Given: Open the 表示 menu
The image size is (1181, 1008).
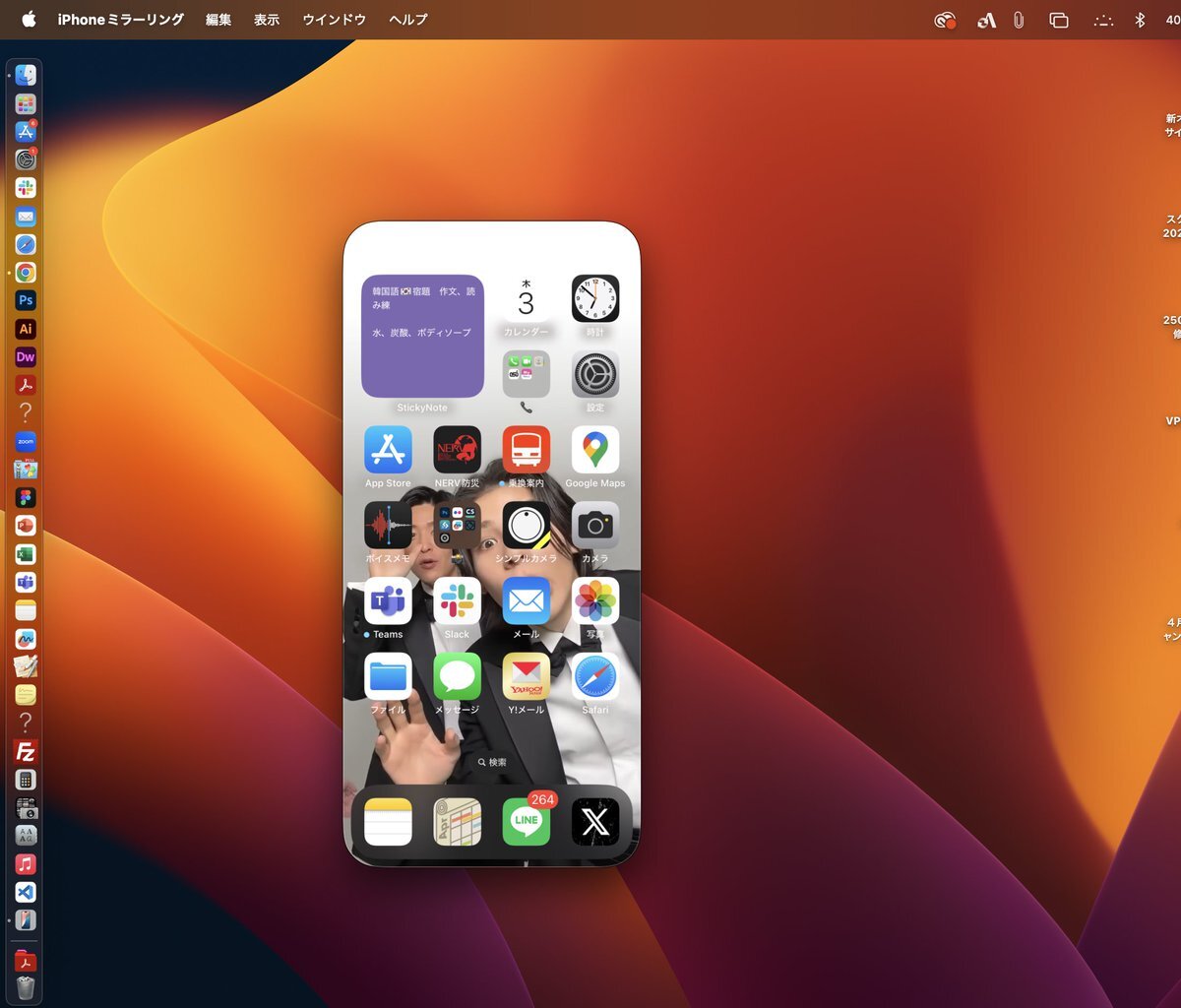Looking at the screenshot, I should (x=267, y=20).
